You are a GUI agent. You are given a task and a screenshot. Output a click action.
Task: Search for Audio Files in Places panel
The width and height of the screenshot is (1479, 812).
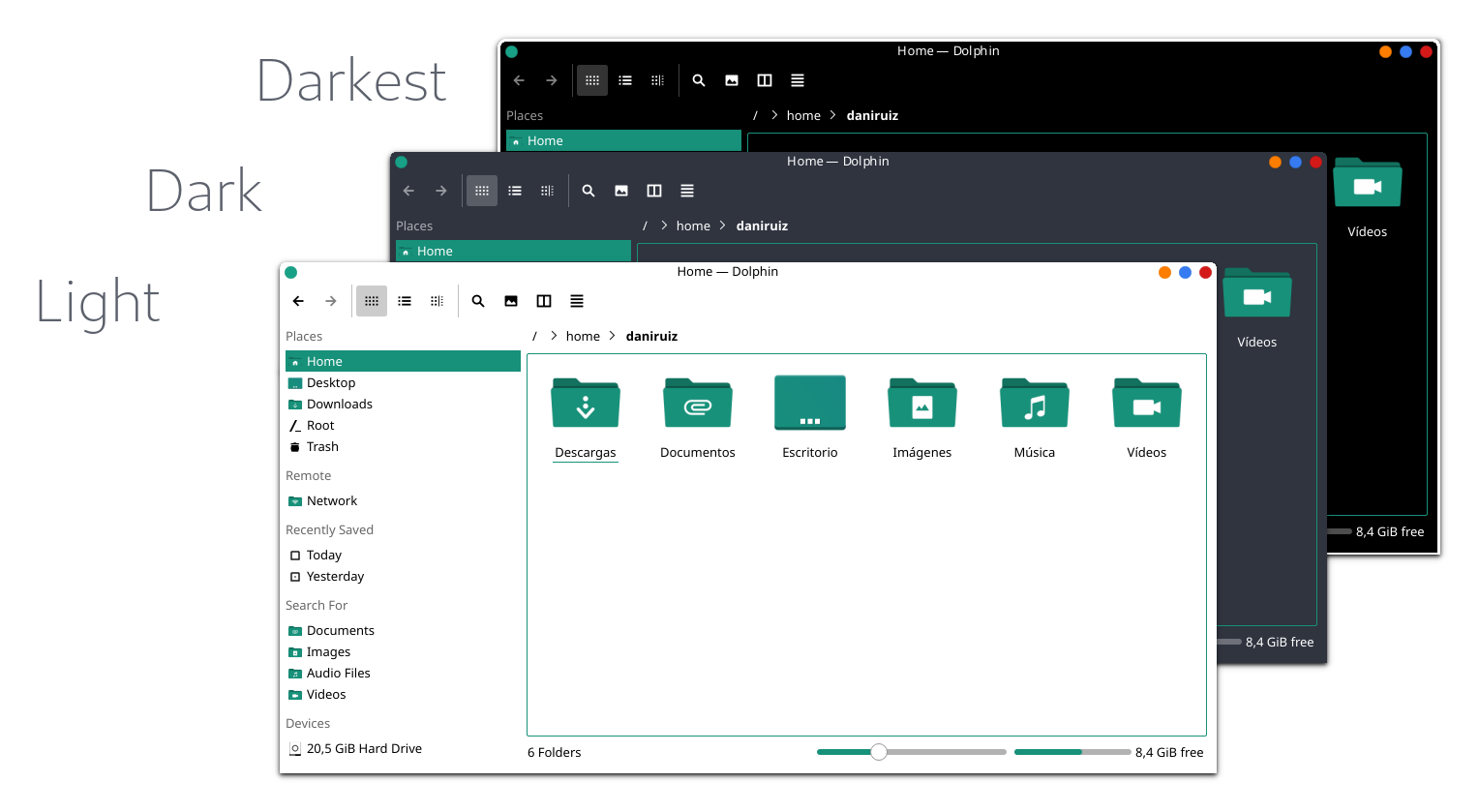pyautogui.click(x=403, y=673)
